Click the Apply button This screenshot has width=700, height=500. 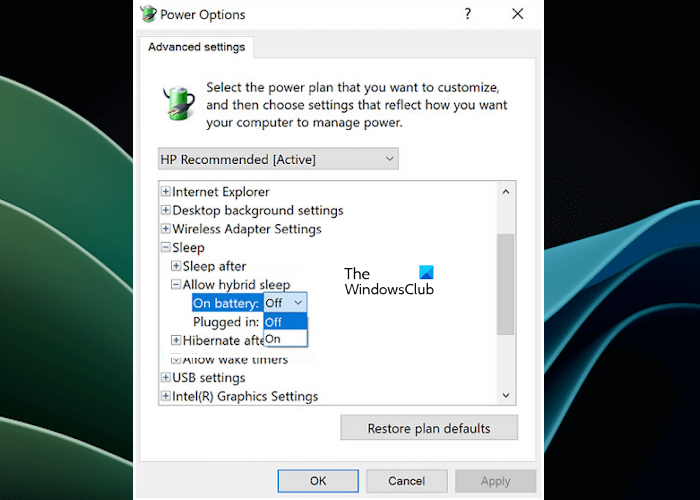click(x=496, y=481)
